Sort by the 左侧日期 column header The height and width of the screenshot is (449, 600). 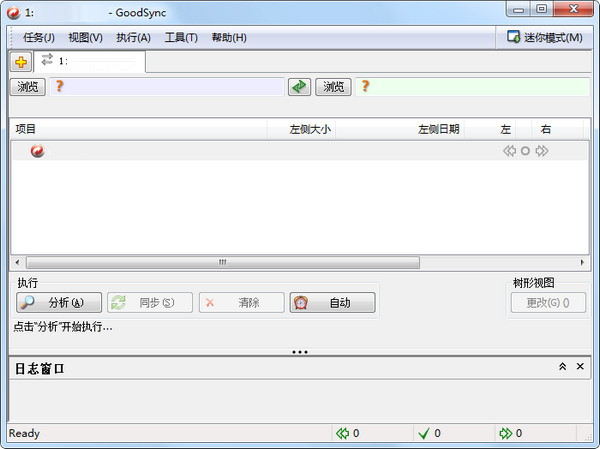[x=400, y=129]
